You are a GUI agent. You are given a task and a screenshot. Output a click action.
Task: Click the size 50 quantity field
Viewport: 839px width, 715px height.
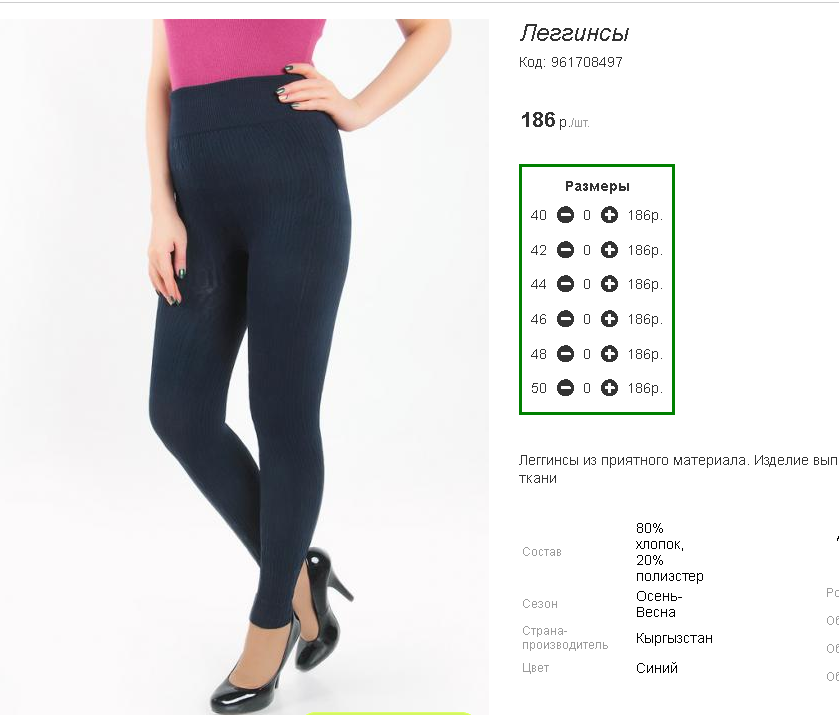point(587,388)
